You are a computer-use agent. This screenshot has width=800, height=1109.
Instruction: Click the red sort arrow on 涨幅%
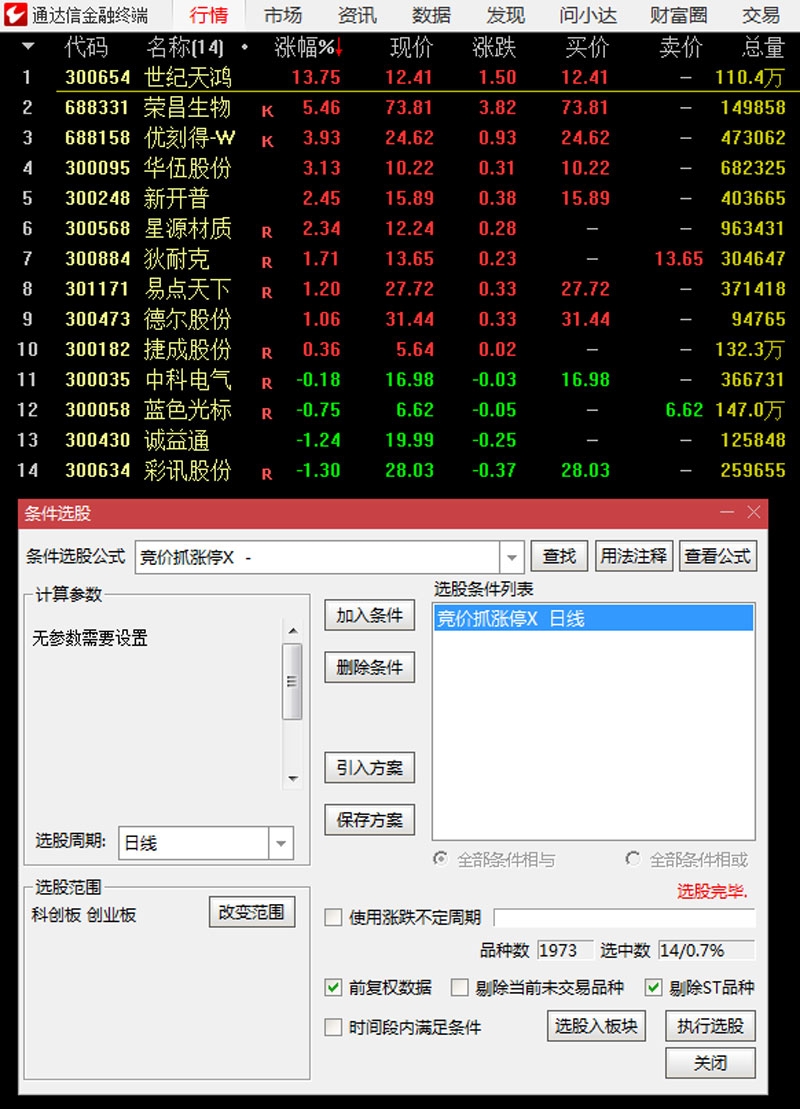(339, 47)
